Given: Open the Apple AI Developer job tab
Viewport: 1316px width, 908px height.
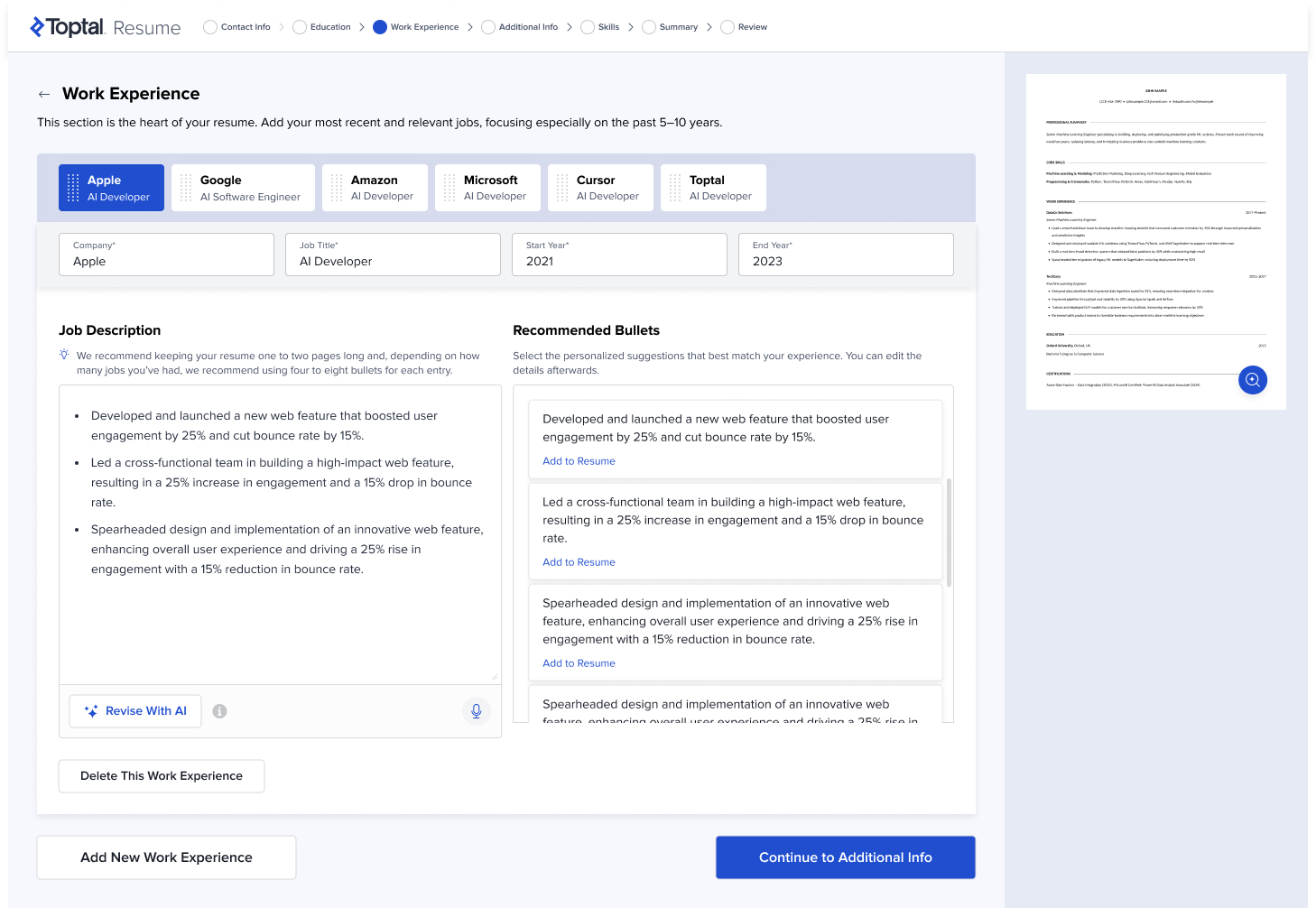Looking at the screenshot, I should click(111, 188).
